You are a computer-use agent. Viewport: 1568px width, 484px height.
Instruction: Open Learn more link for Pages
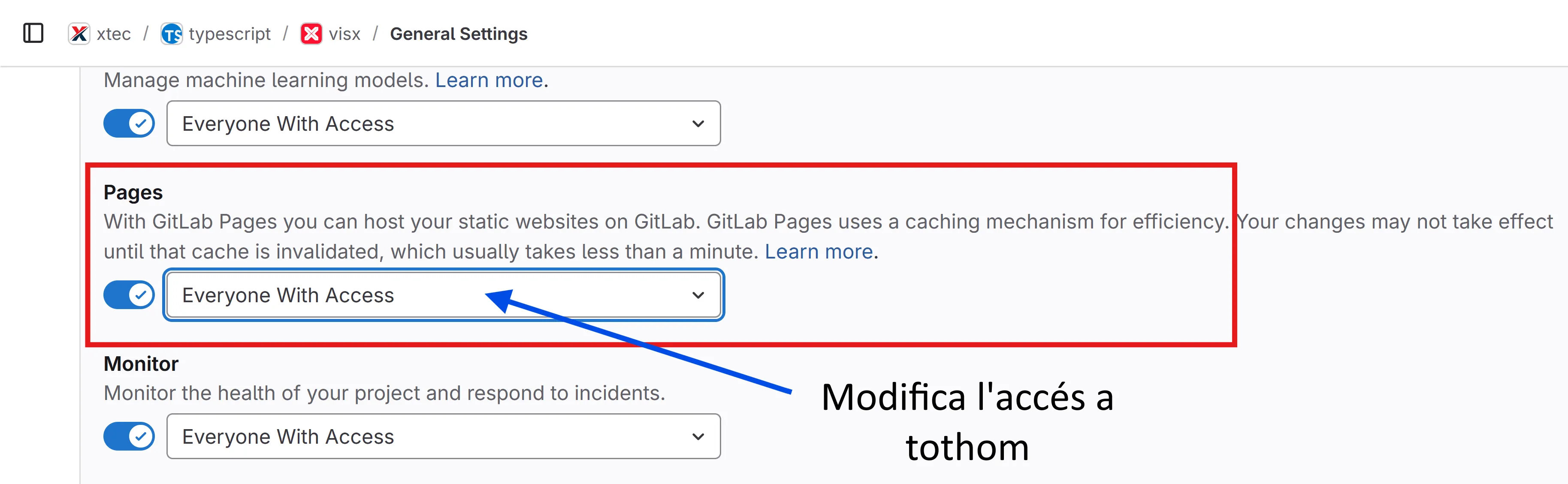tap(819, 252)
